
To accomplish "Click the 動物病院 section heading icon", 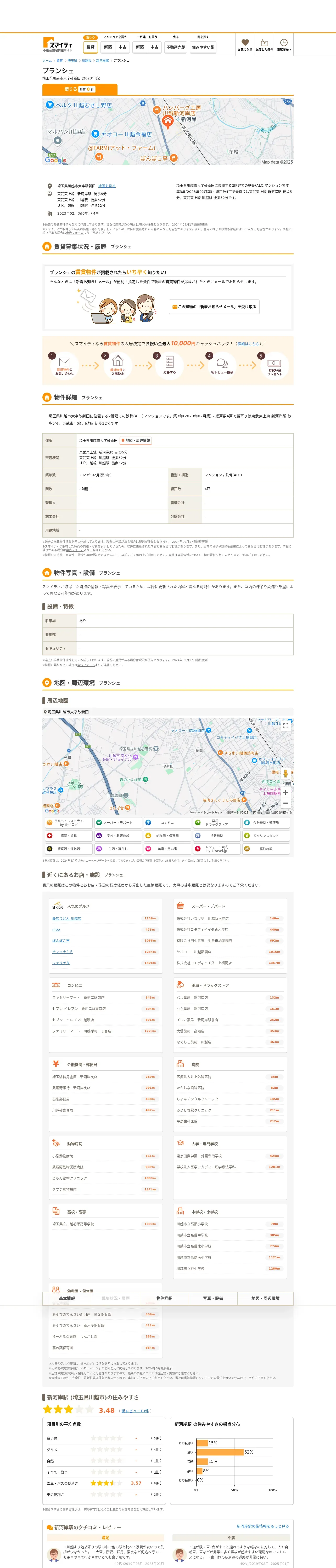I will [55, 1143].
